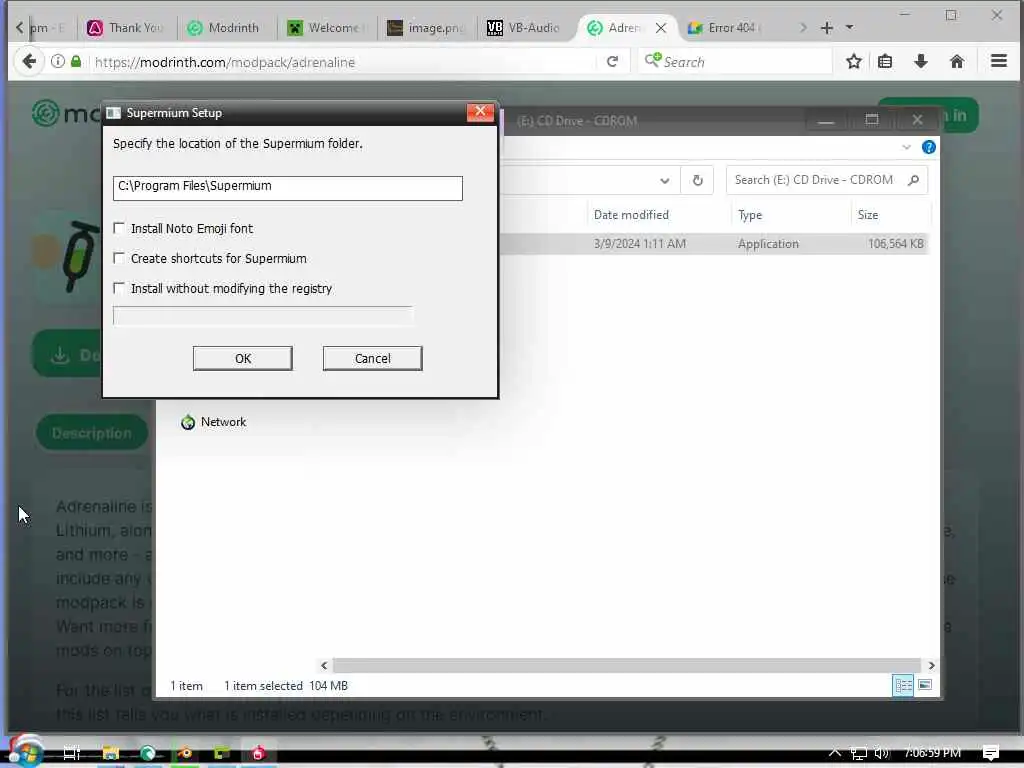Viewport: 1024px width, 768px height.
Task: Switch Explorer to details view icon
Action: tap(903, 685)
